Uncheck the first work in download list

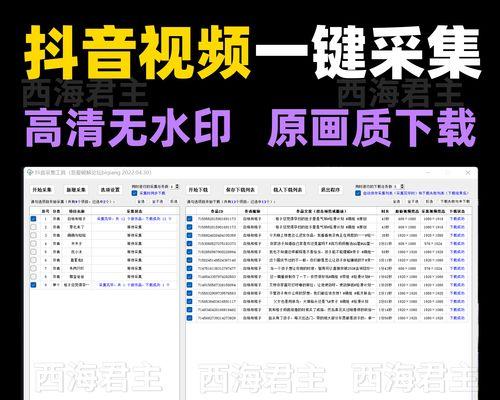click(189, 219)
